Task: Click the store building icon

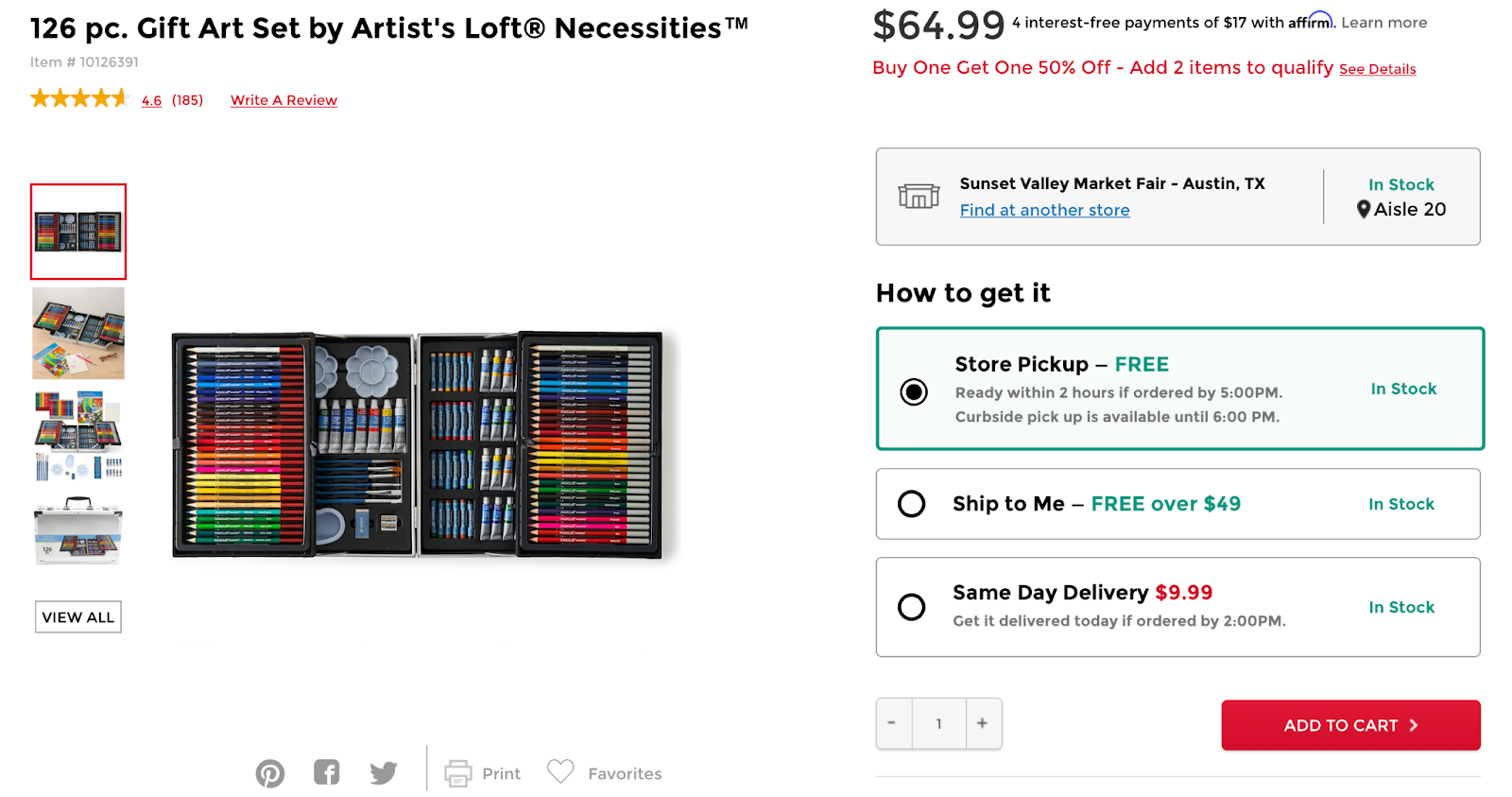Action: 919,197
